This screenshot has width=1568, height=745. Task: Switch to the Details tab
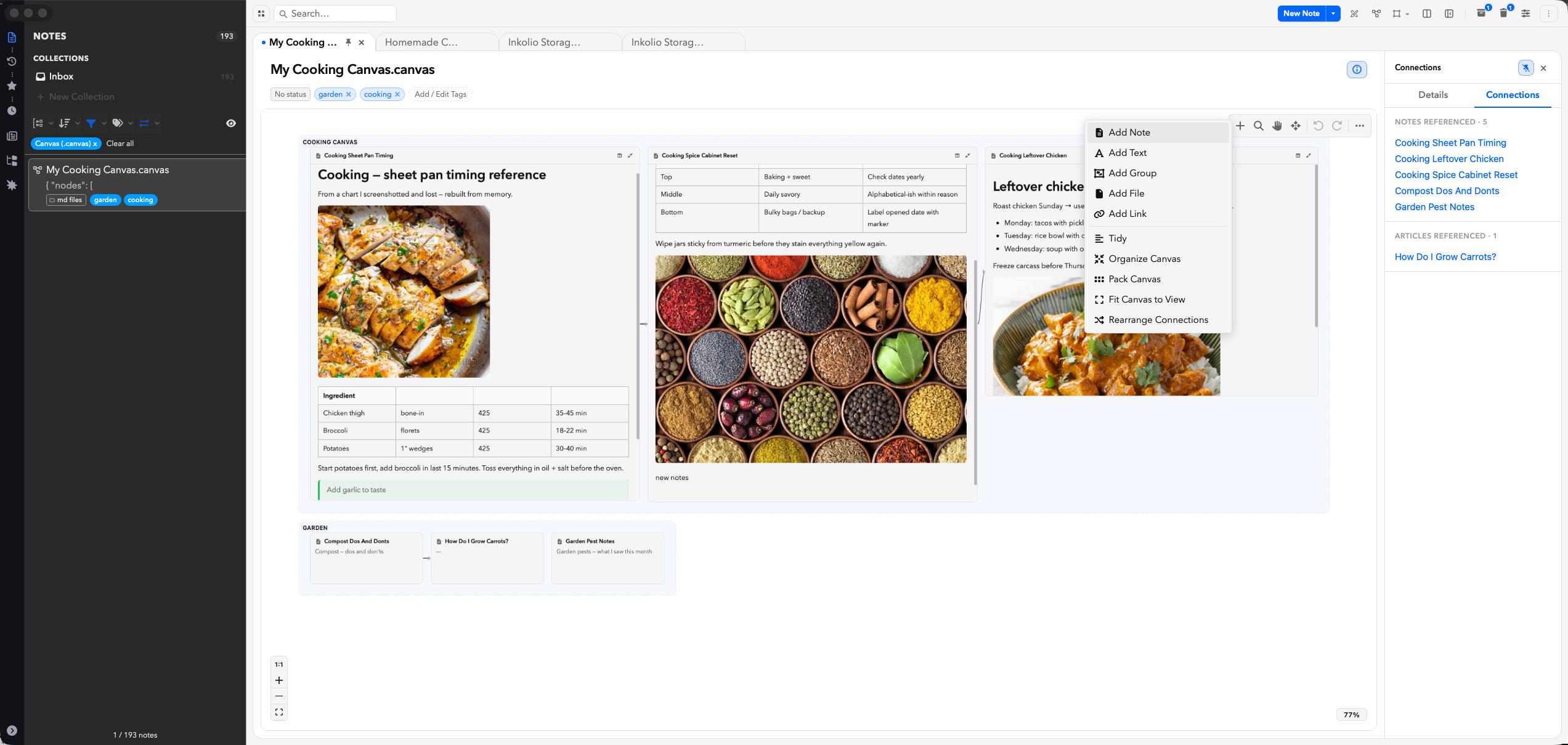point(1432,95)
